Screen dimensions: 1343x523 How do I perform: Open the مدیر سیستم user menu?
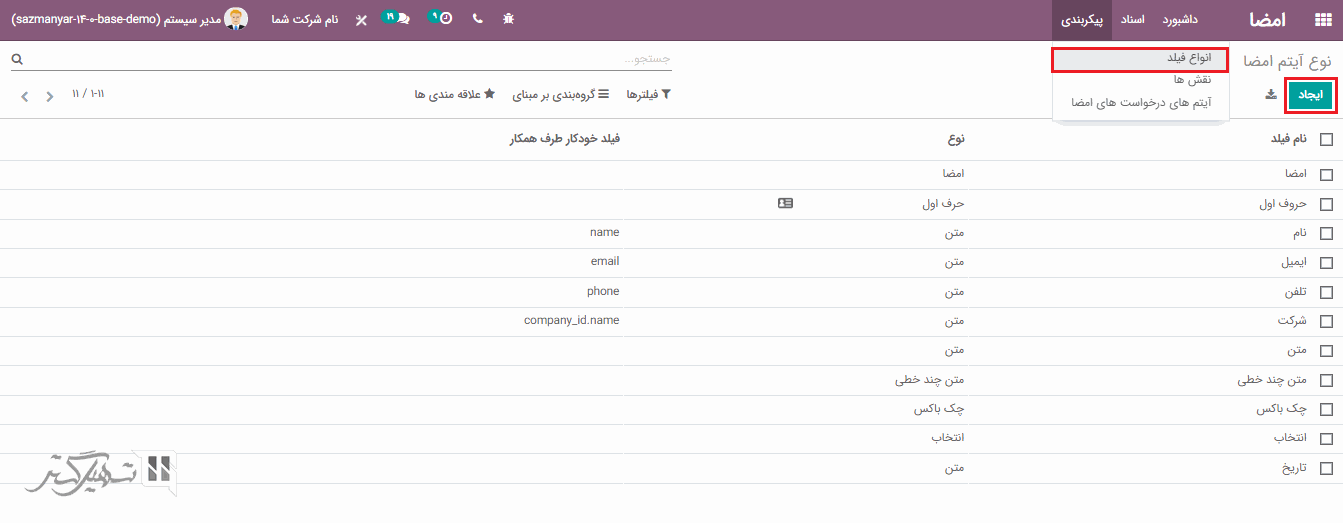[129, 19]
